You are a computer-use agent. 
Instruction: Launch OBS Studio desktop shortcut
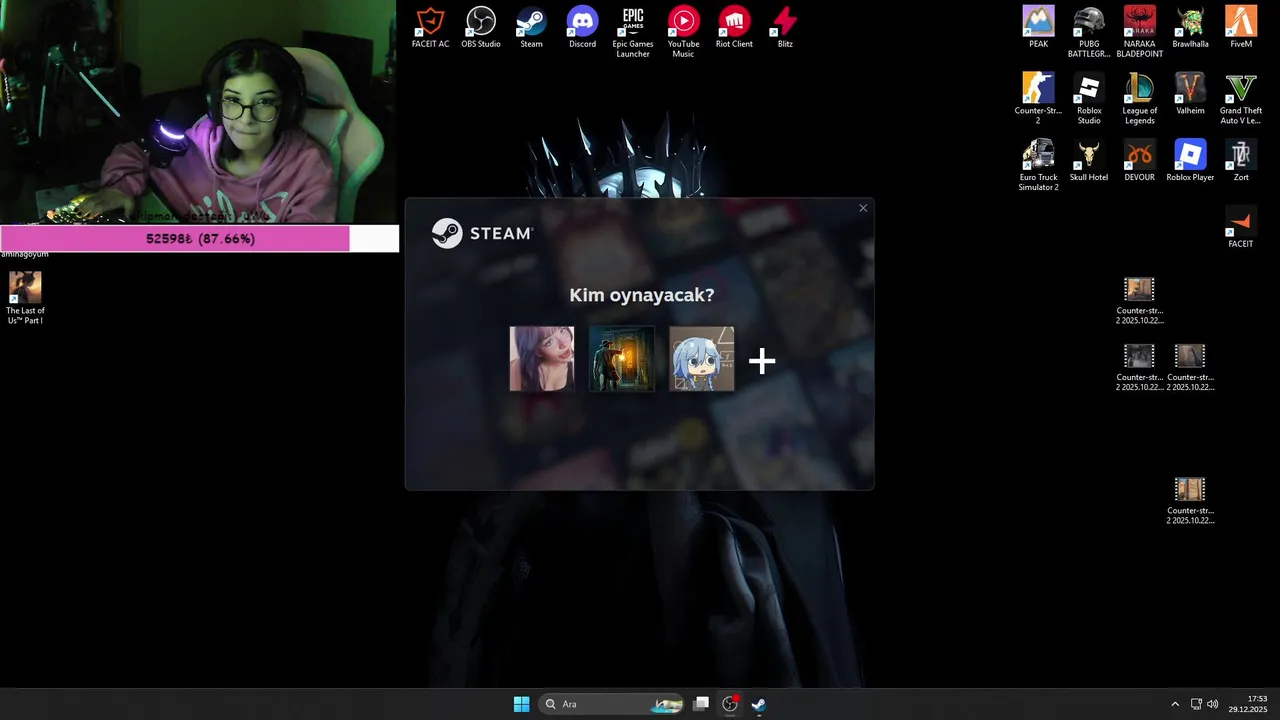click(x=481, y=28)
